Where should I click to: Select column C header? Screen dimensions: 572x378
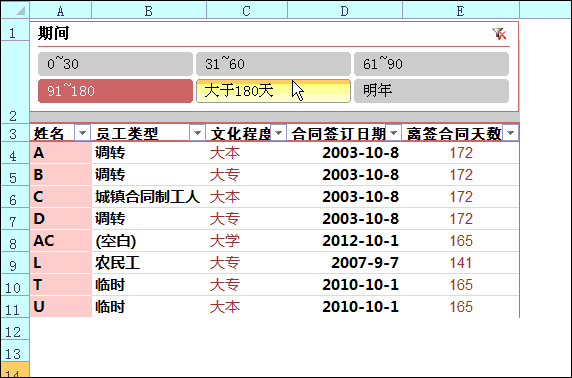[247, 11]
